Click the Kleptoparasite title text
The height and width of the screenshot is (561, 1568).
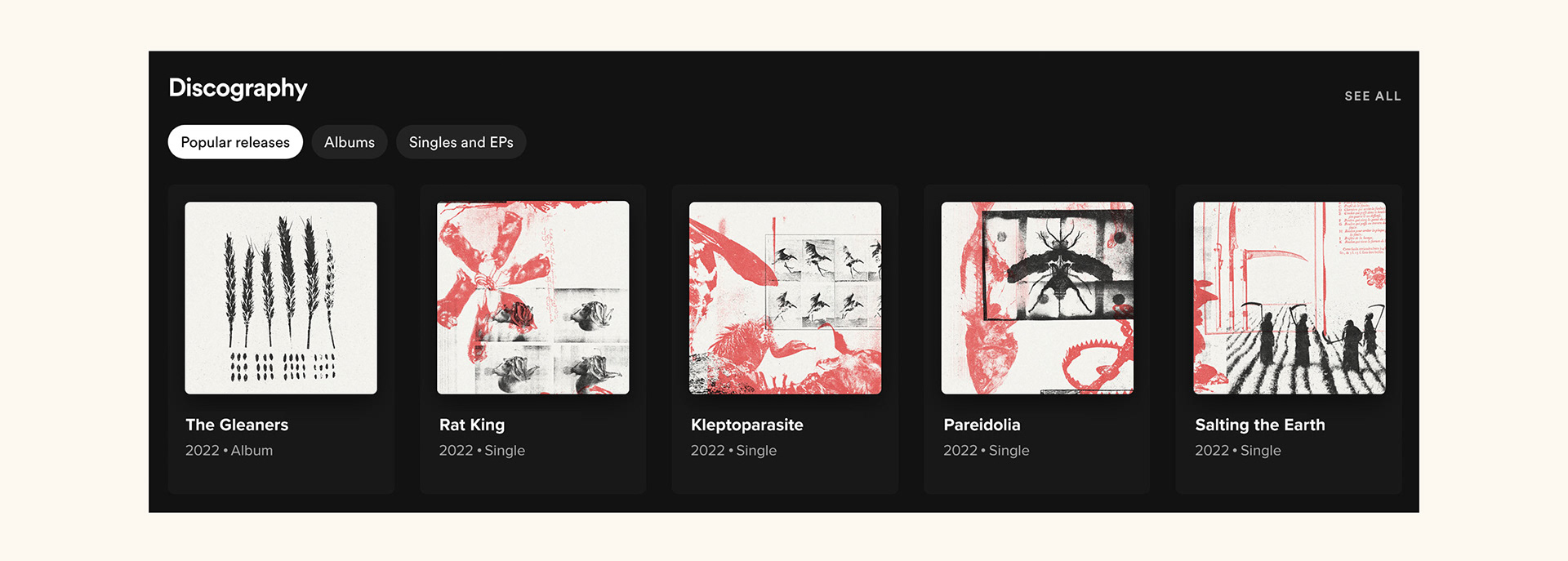click(747, 425)
